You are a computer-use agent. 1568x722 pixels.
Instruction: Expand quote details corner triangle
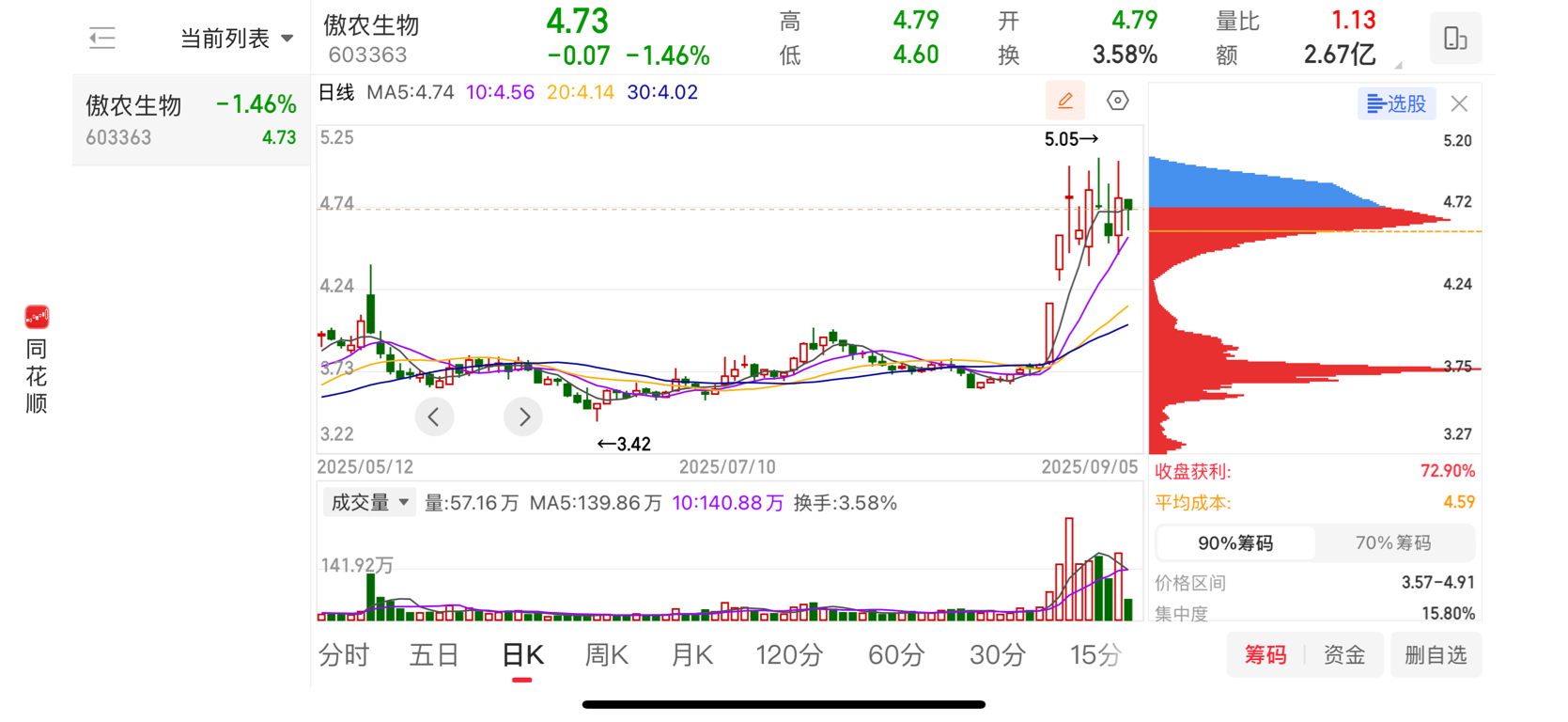tap(1398, 65)
